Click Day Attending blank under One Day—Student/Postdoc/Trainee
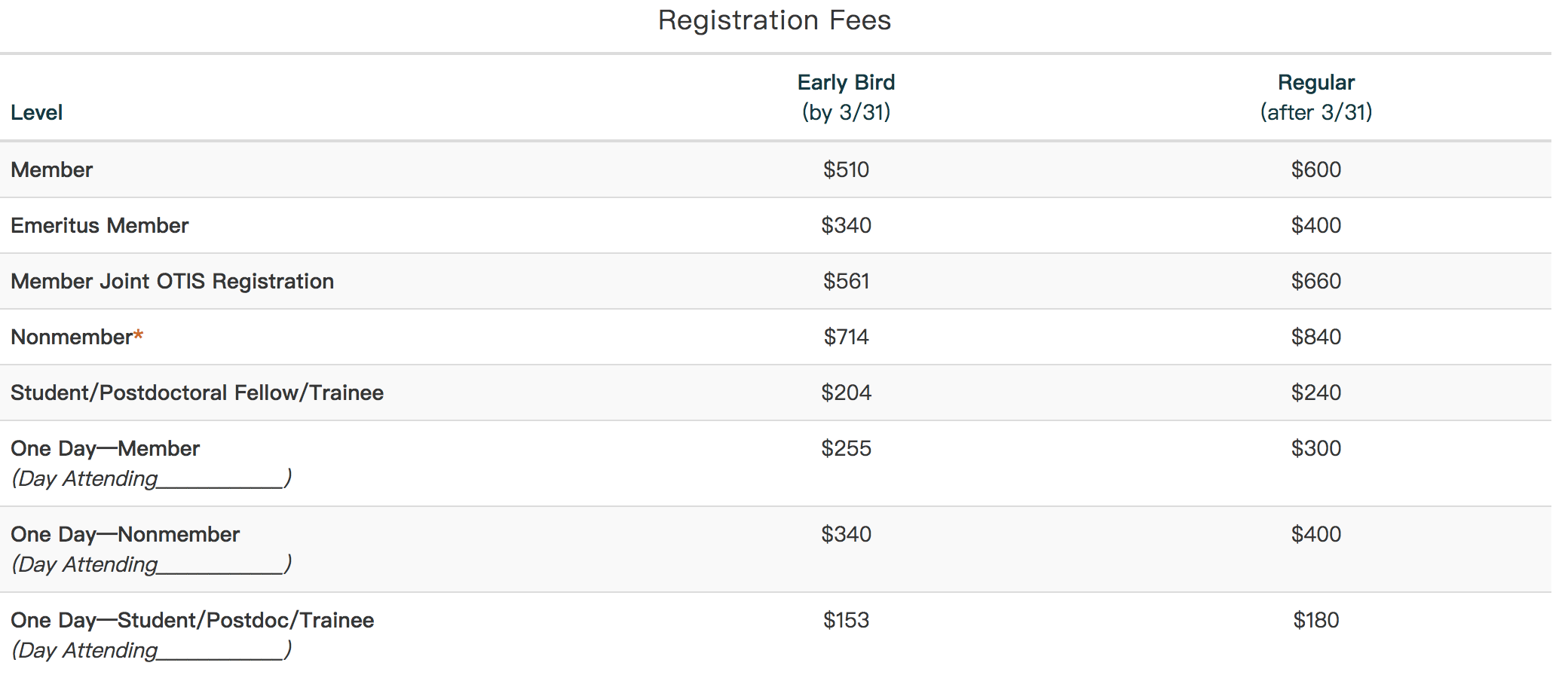This screenshot has width=1568, height=681. click(x=220, y=652)
